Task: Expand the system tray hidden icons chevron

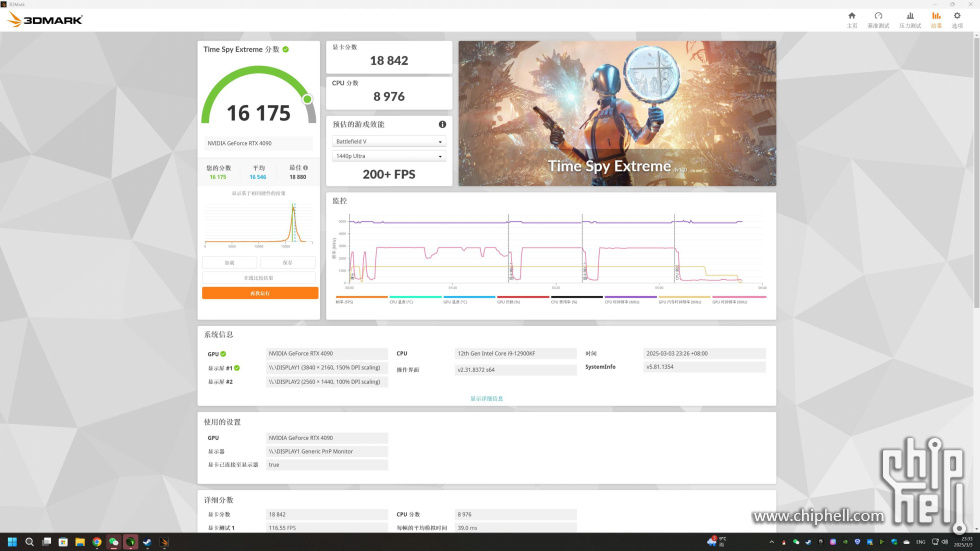Action: pos(771,542)
